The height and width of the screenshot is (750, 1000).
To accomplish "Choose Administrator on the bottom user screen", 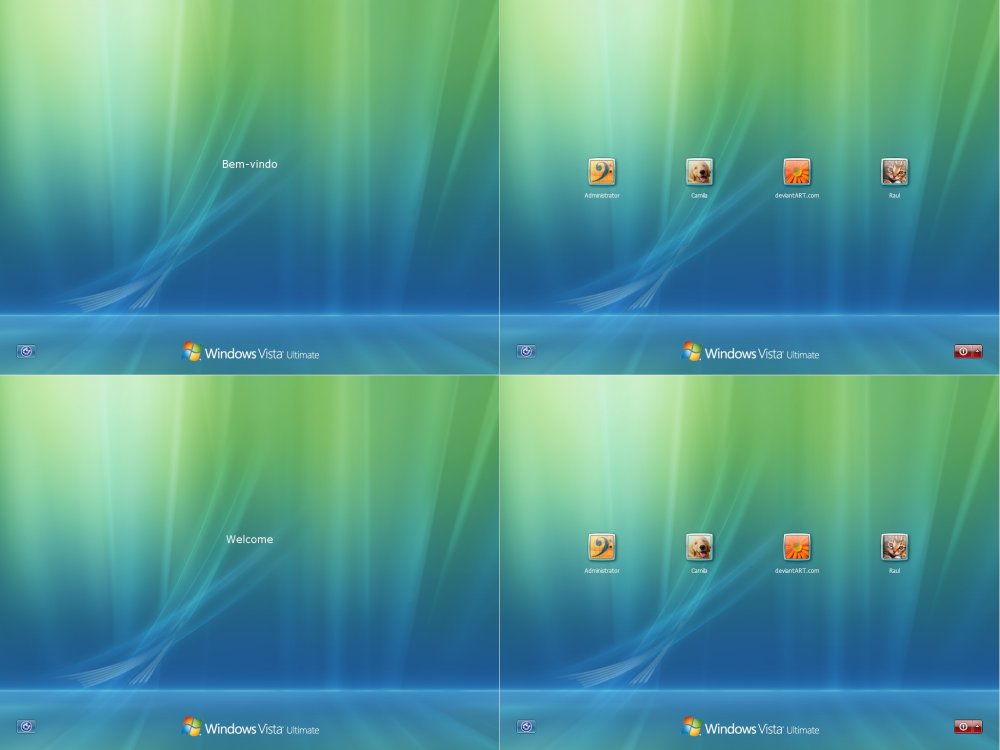I will 603,545.
